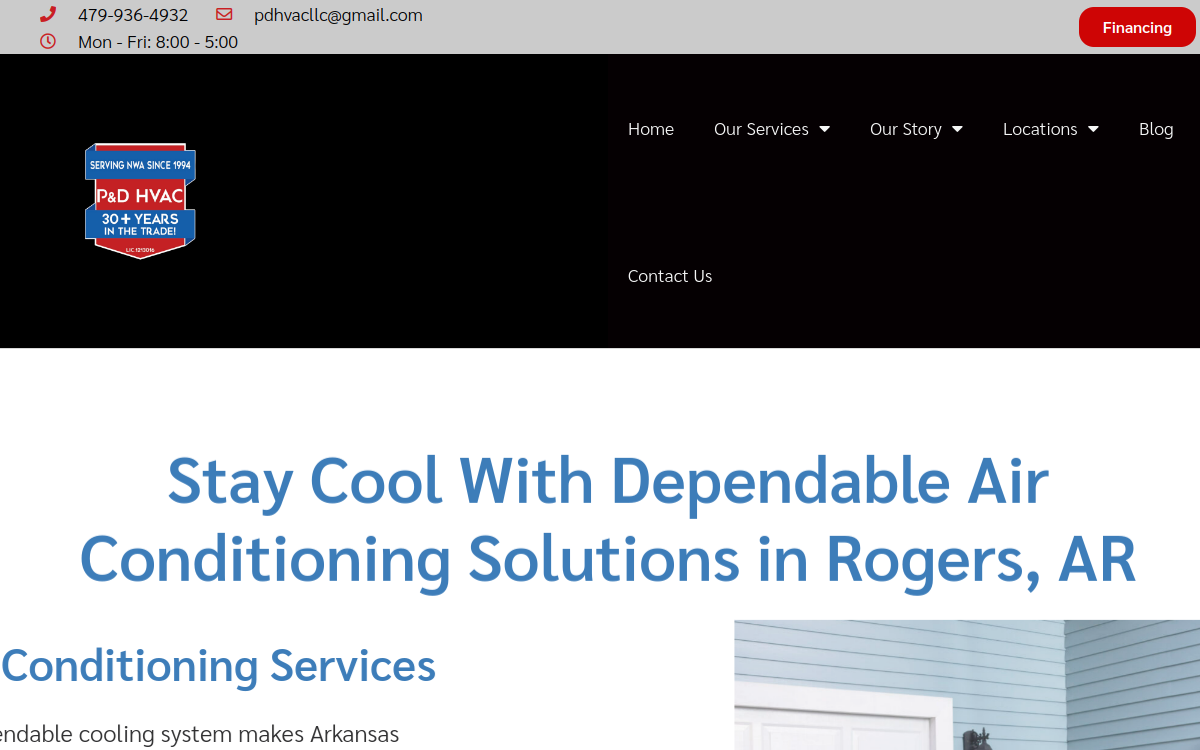This screenshot has width=1200, height=750.
Task: Open the pdhvacllc@gmail.com email link
Action: click(338, 15)
